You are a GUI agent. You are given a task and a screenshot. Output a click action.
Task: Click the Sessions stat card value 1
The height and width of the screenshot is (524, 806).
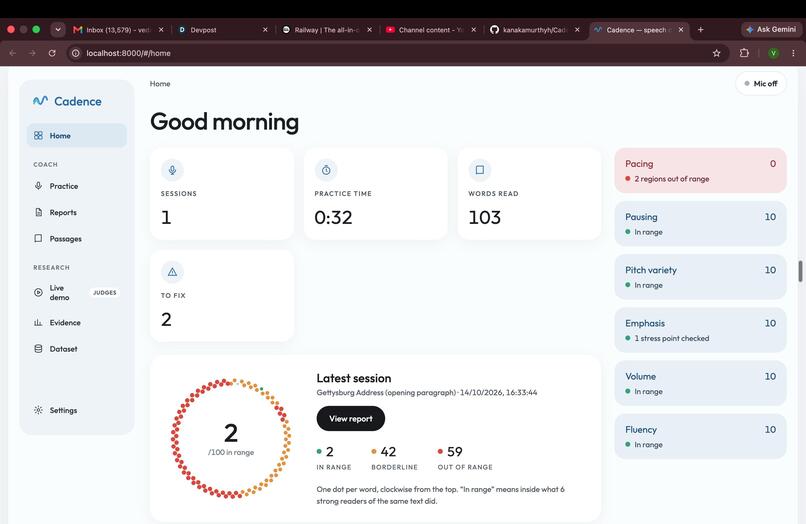tap(166, 218)
